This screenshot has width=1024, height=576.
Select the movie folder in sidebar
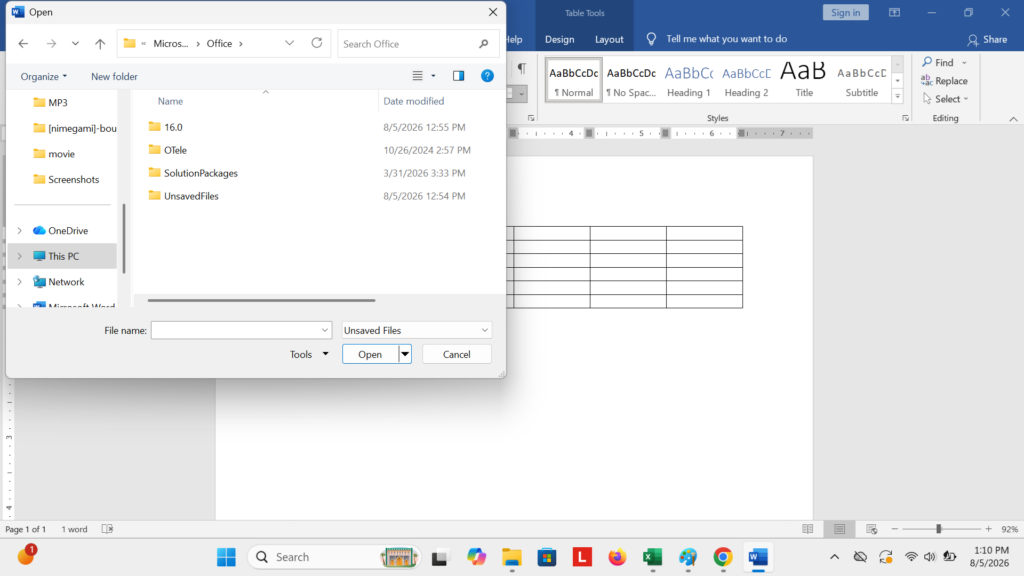coord(54,153)
